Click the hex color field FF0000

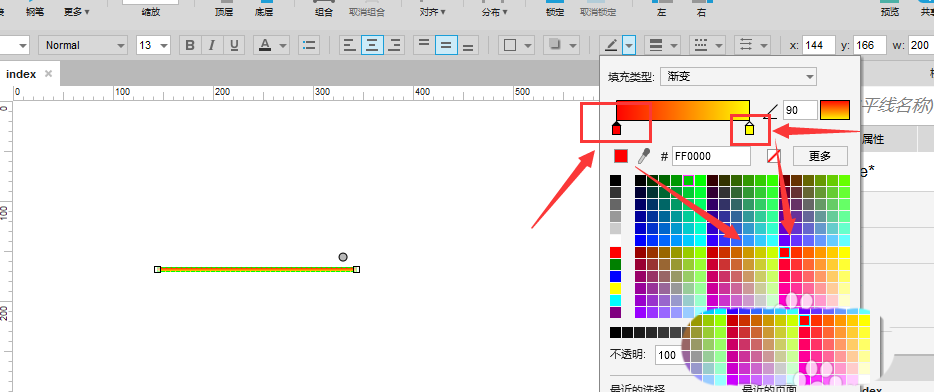(711, 156)
